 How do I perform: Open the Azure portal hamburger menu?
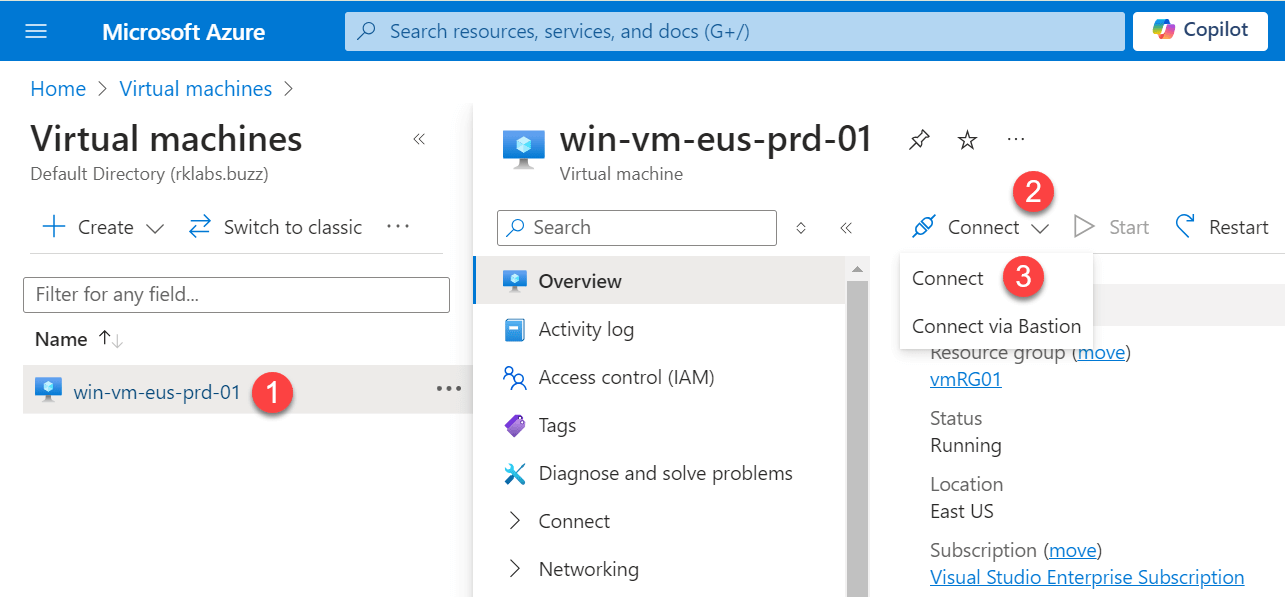(36, 31)
